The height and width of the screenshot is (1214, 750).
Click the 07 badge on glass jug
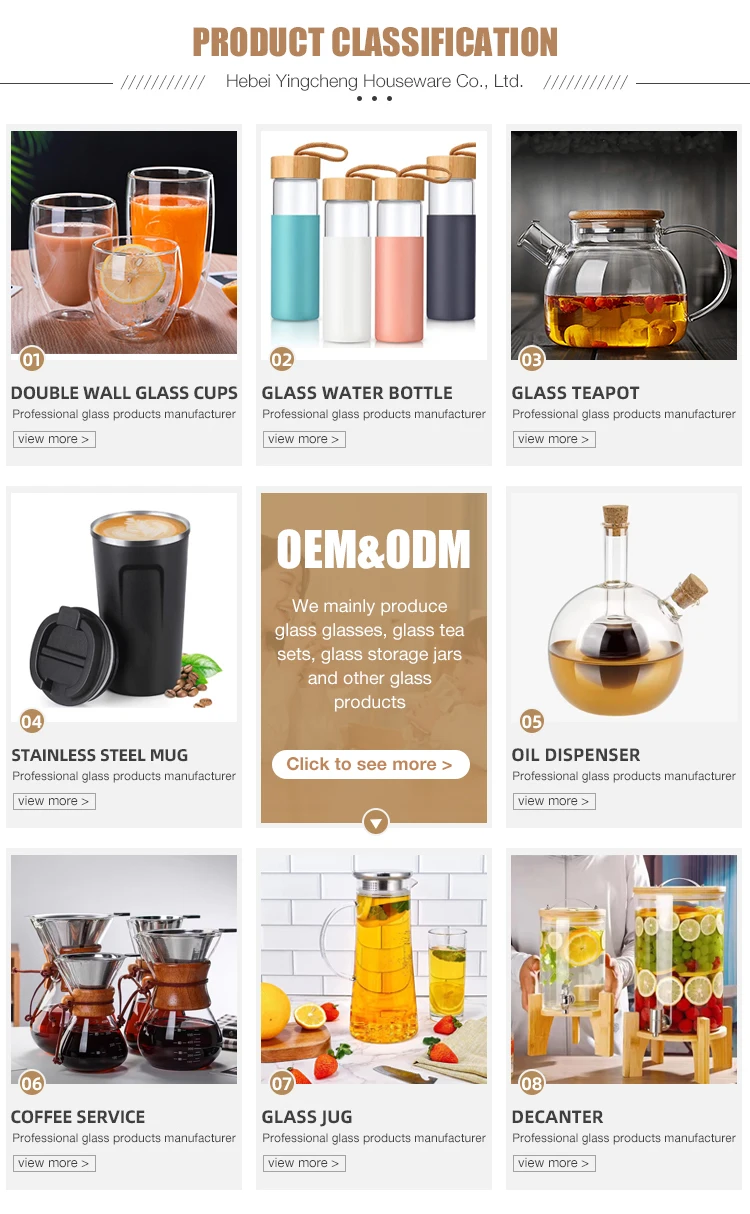pos(282,1083)
